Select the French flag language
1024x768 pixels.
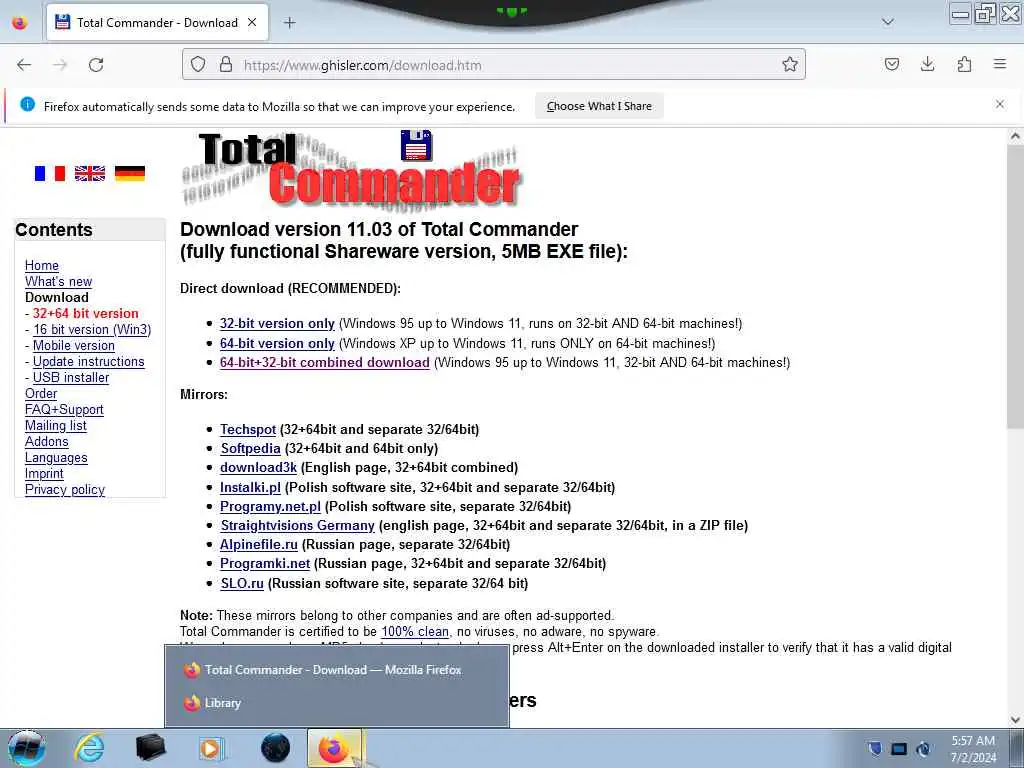click(x=50, y=173)
